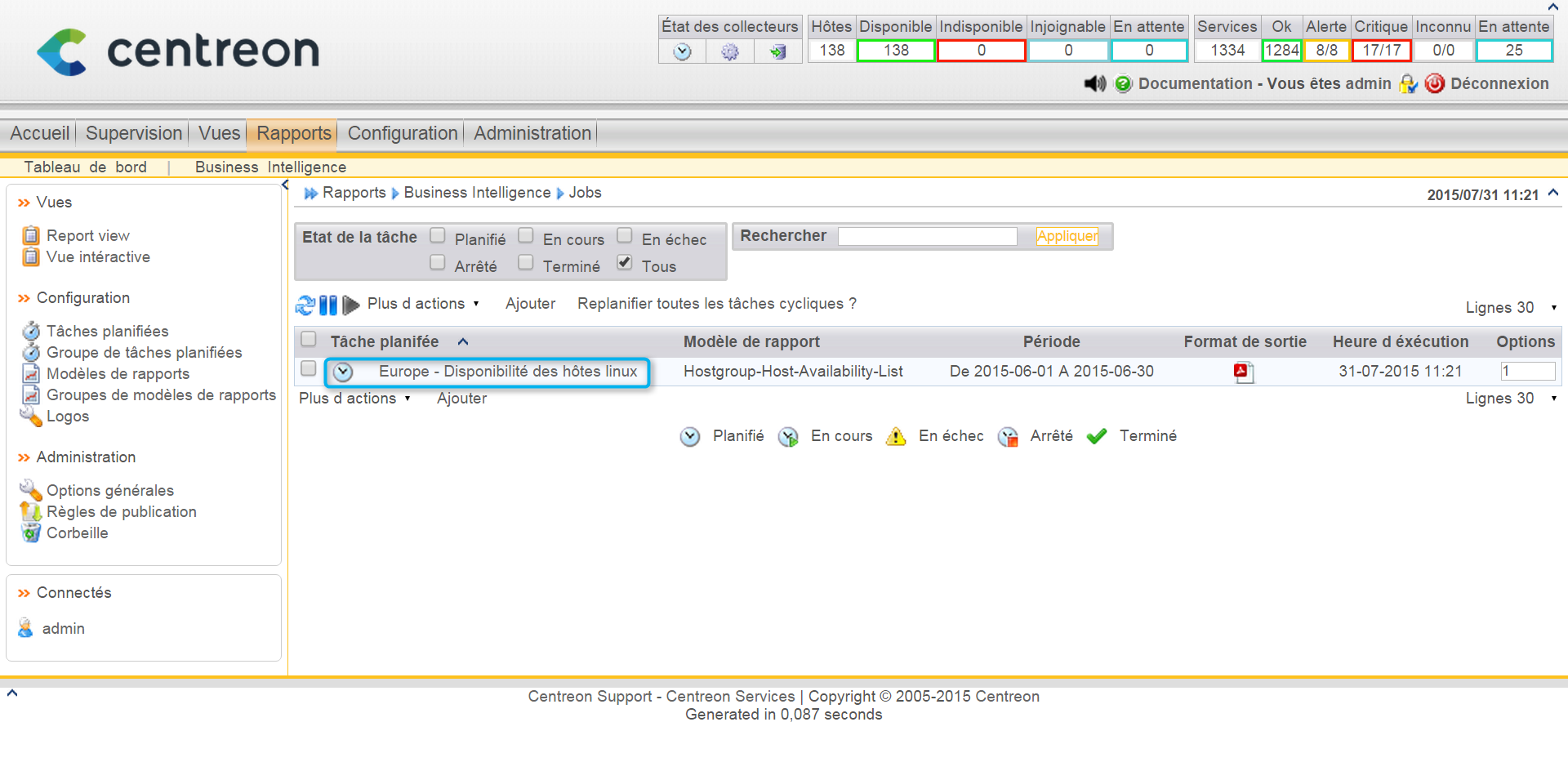Click the refresh jobs toolbar icon

[x=305, y=305]
